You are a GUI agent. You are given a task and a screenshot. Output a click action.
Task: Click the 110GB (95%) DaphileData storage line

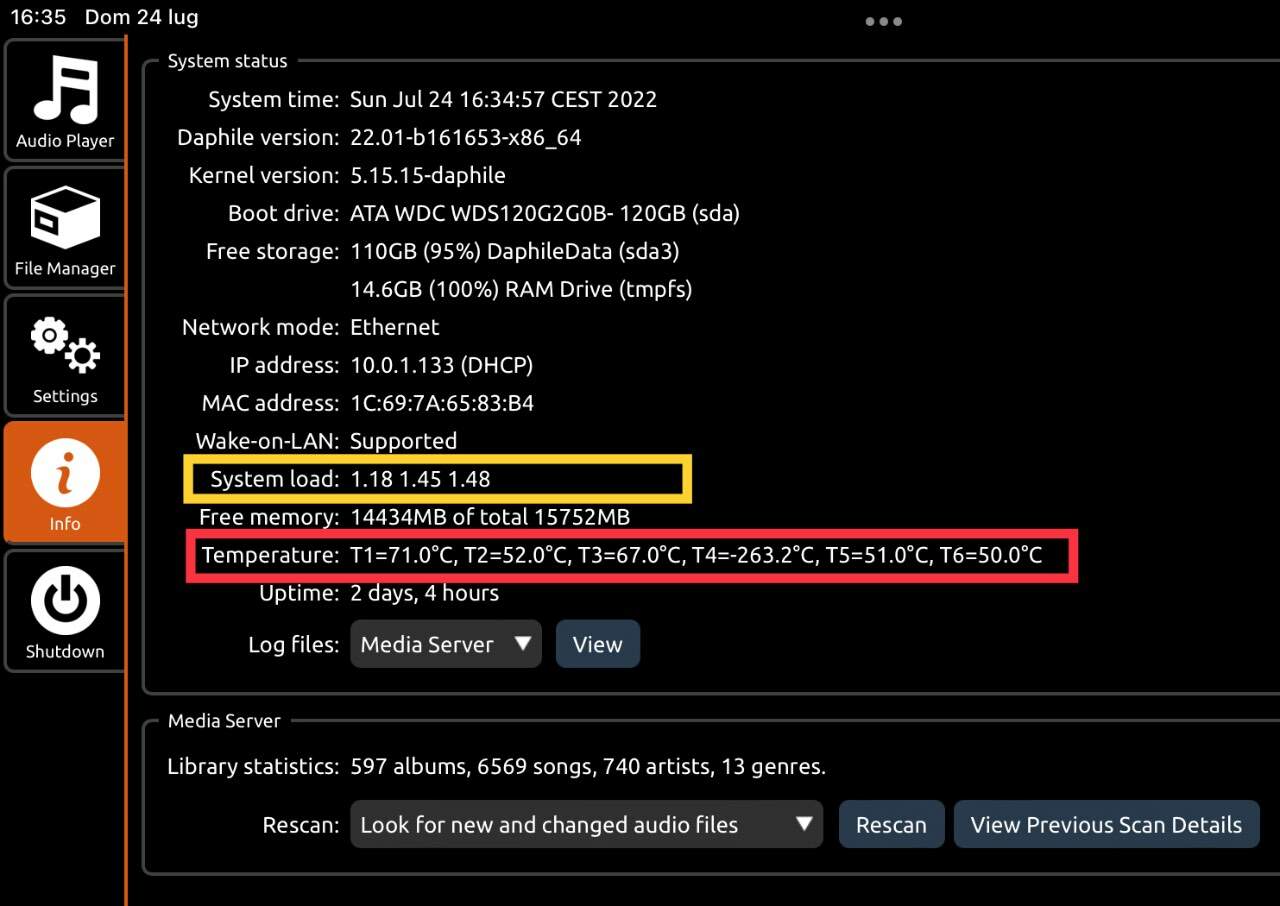(x=515, y=252)
